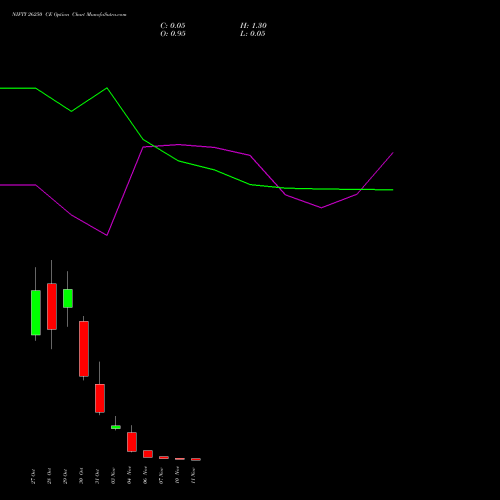This screenshot has width=500, height=500.
Task: Select the red candlestick for 31 Oct
Action: (100, 398)
